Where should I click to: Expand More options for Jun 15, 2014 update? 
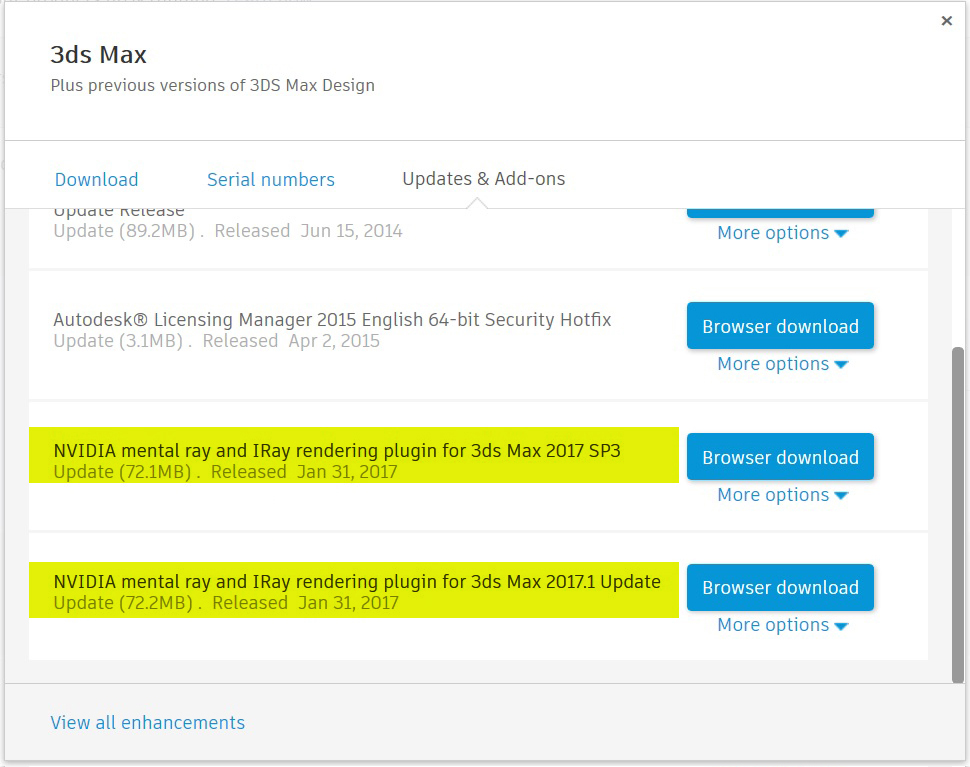[782, 233]
